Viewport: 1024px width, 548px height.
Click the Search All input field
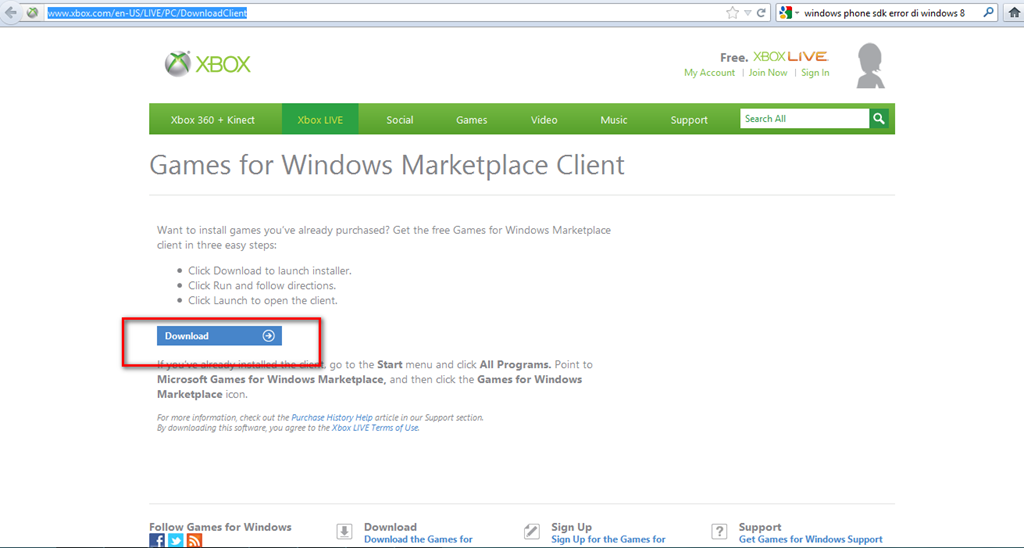(x=804, y=118)
